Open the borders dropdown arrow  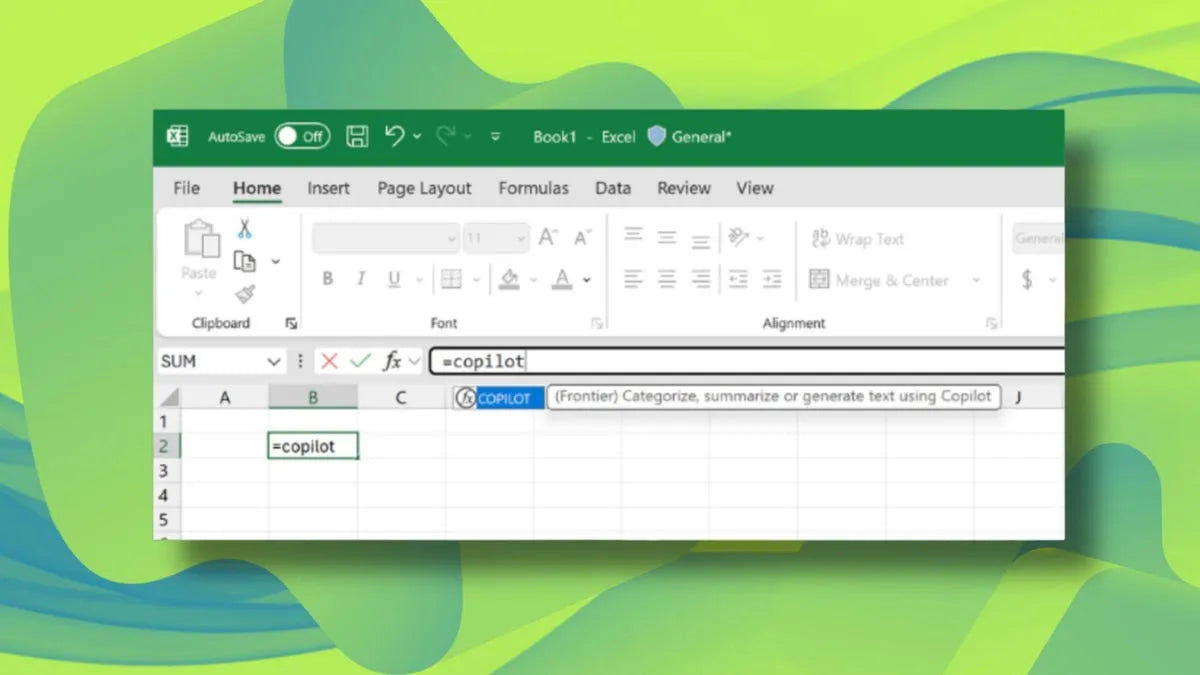coord(475,279)
